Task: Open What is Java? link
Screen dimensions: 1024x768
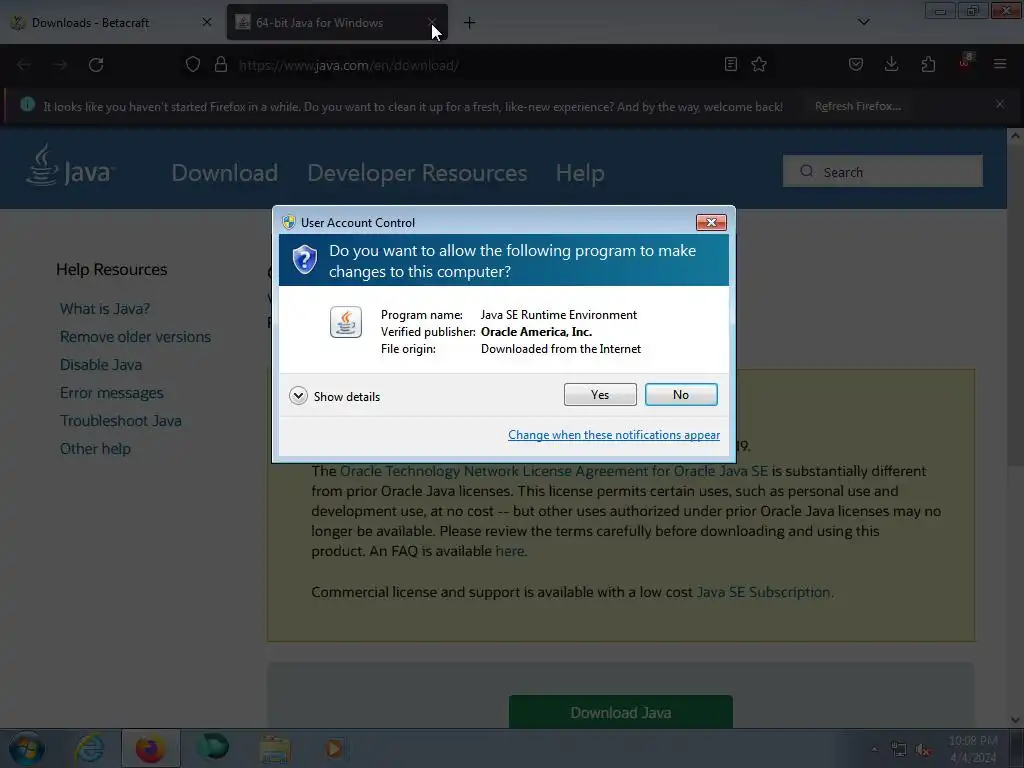Action: tap(105, 309)
